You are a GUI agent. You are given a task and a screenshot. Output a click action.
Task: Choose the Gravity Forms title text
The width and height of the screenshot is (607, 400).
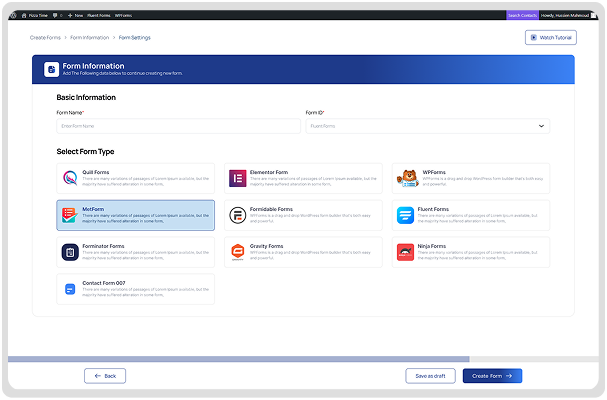point(266,246)
